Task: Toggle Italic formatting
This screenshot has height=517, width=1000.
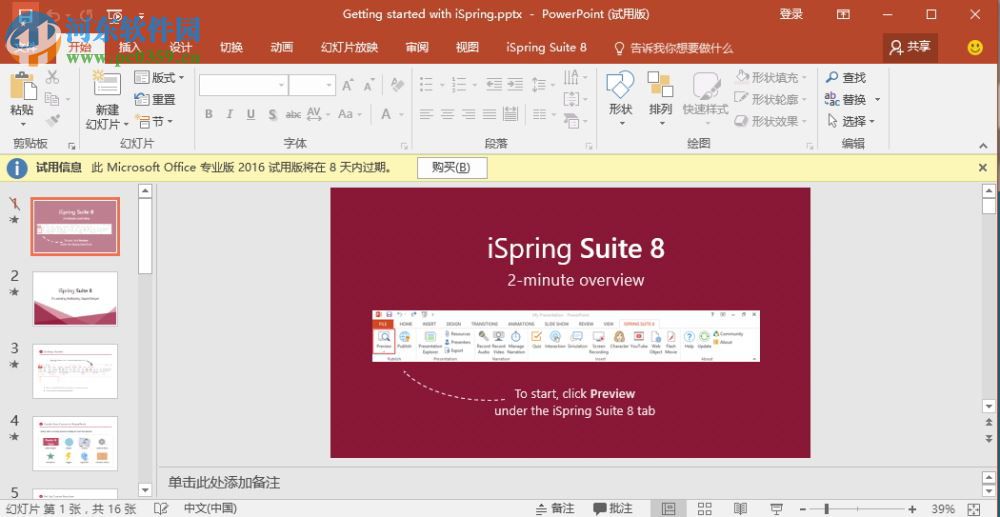Action: coord(230,114)
